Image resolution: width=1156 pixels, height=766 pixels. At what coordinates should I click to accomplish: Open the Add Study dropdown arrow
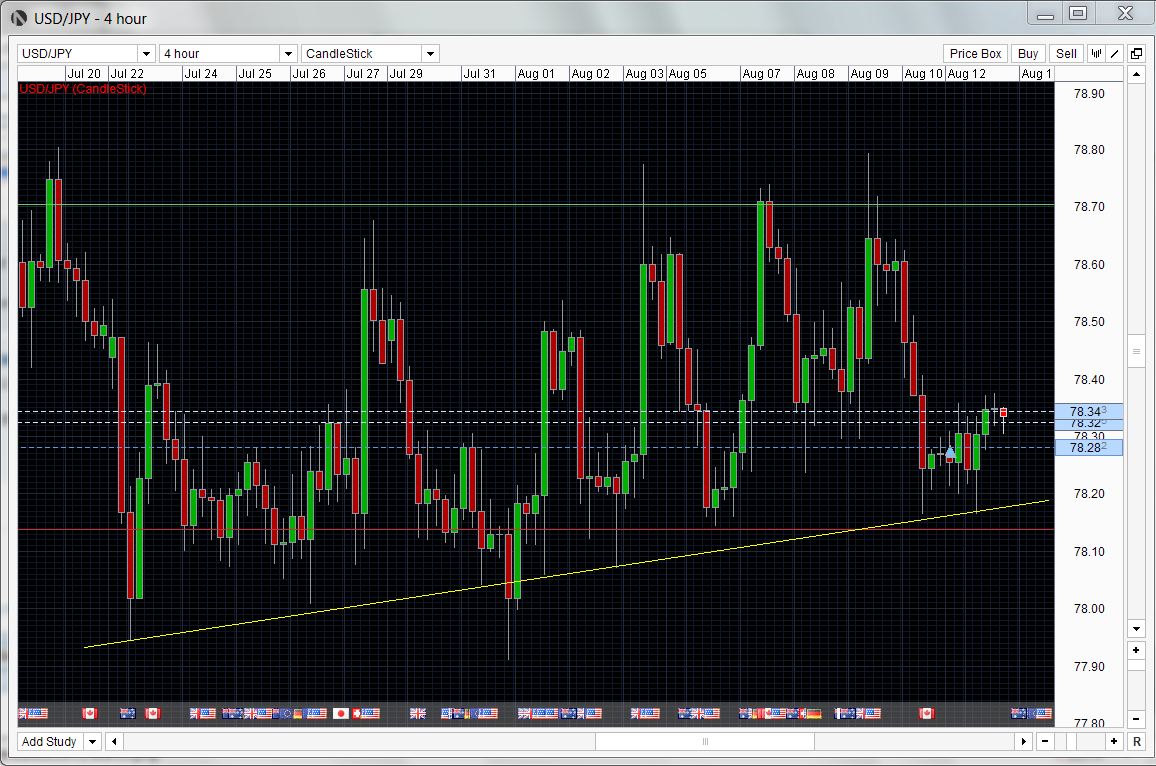coord(92,742)
